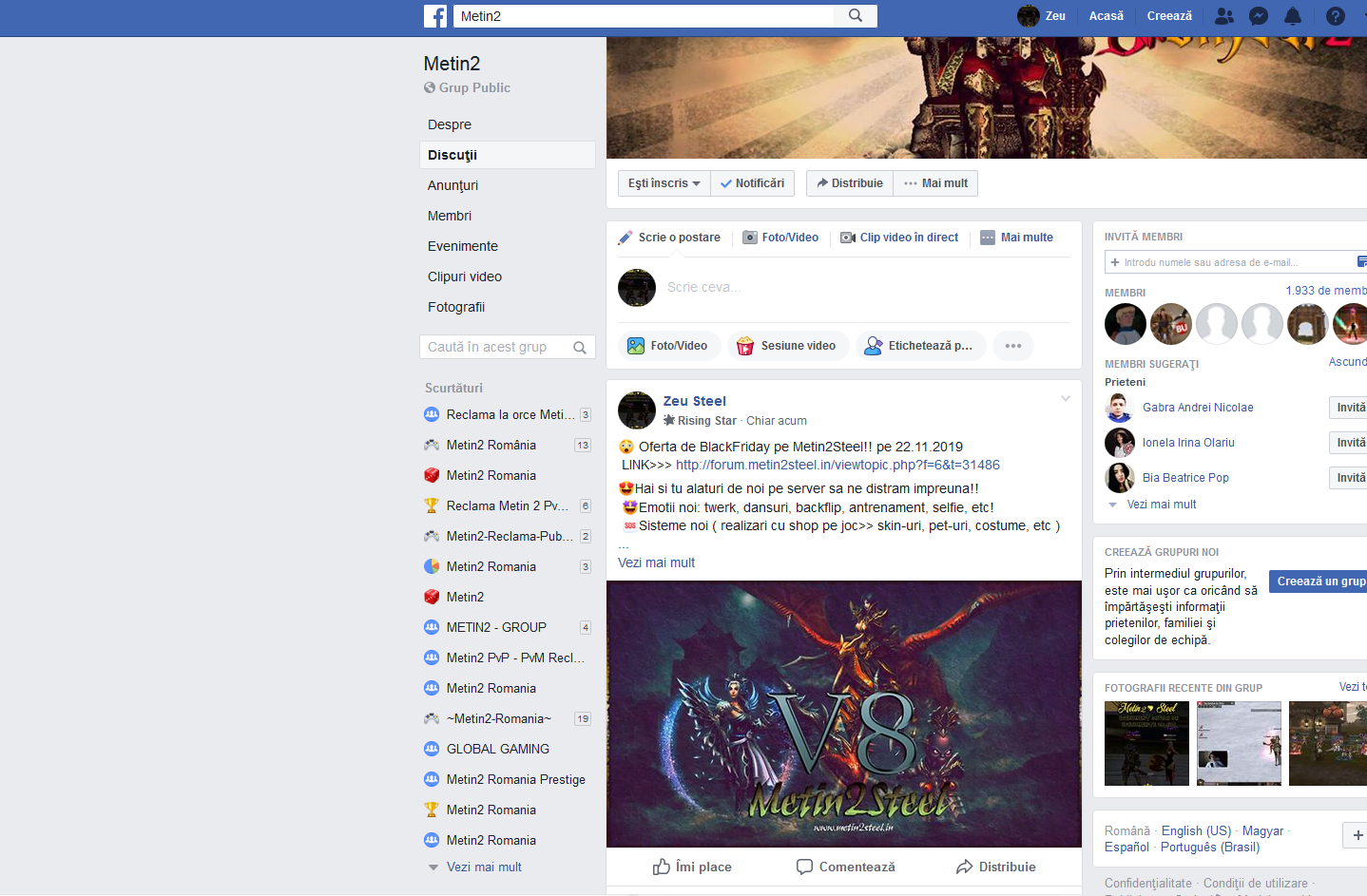This screenshot has width=1367, height=896.
Task: Invite Gabra Andrei Nicolae
Action: pyautogui.click(x=1348, y=408)
